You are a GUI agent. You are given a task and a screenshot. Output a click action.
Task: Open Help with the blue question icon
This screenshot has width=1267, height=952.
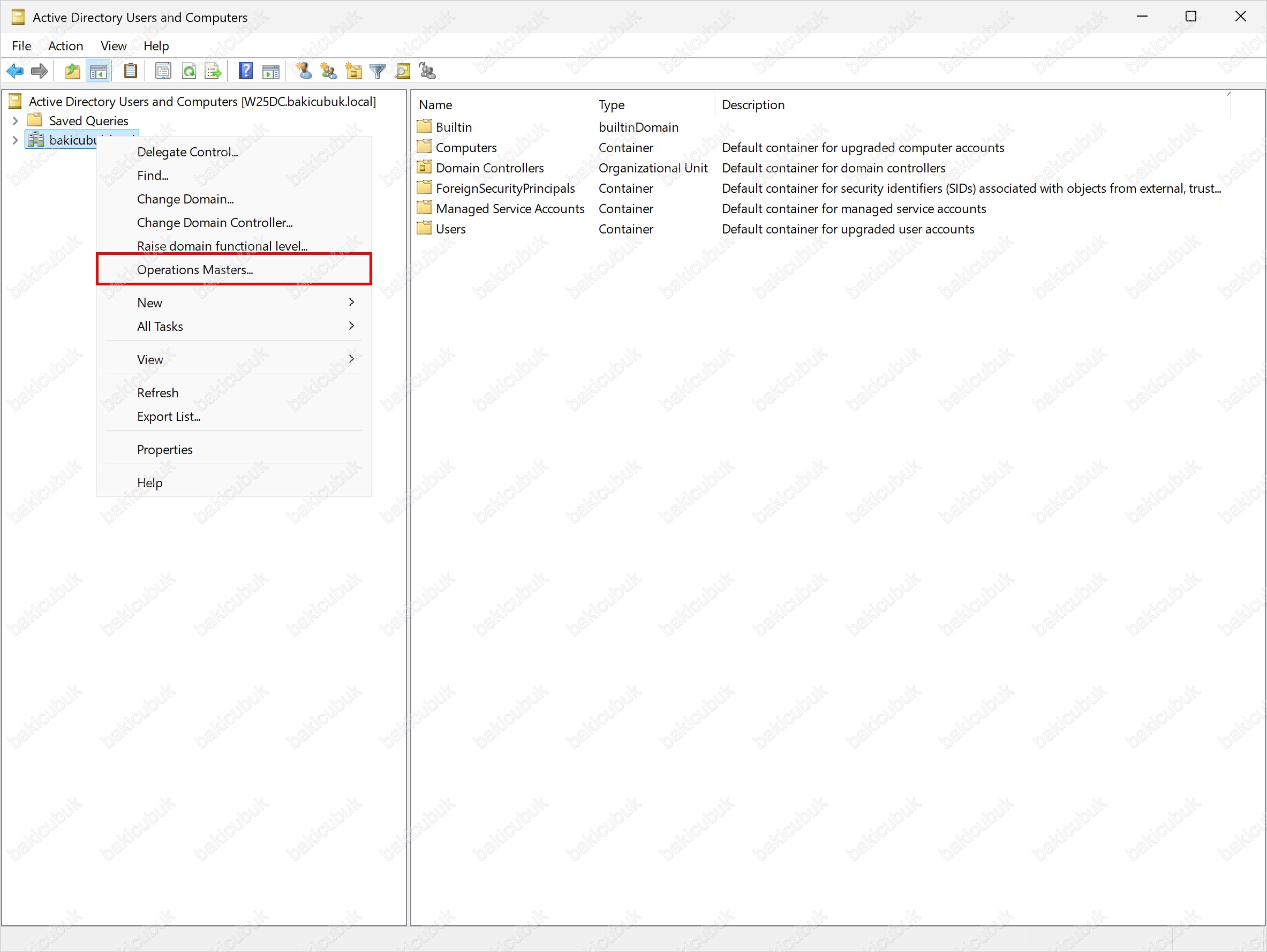[246, 72]
